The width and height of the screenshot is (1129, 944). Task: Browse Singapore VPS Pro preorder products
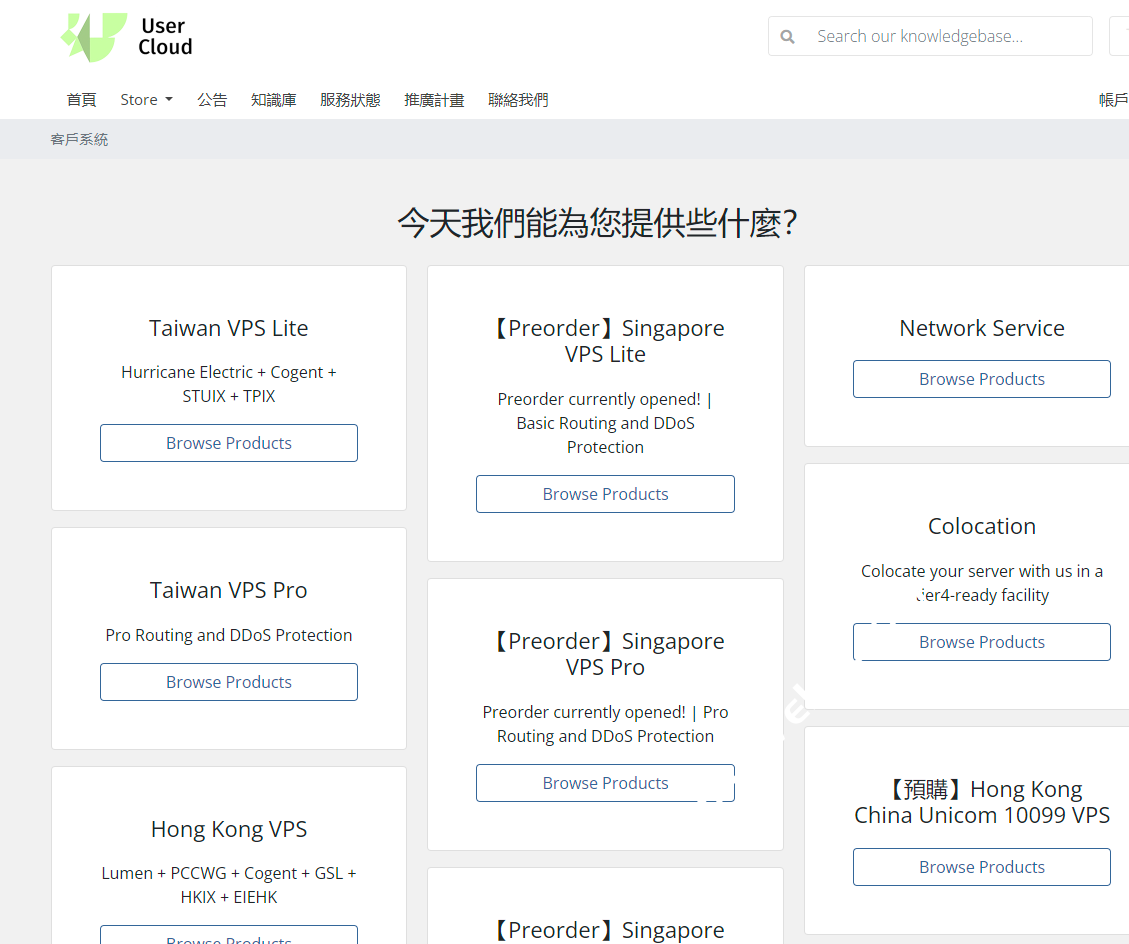click(x=605, y=783)
